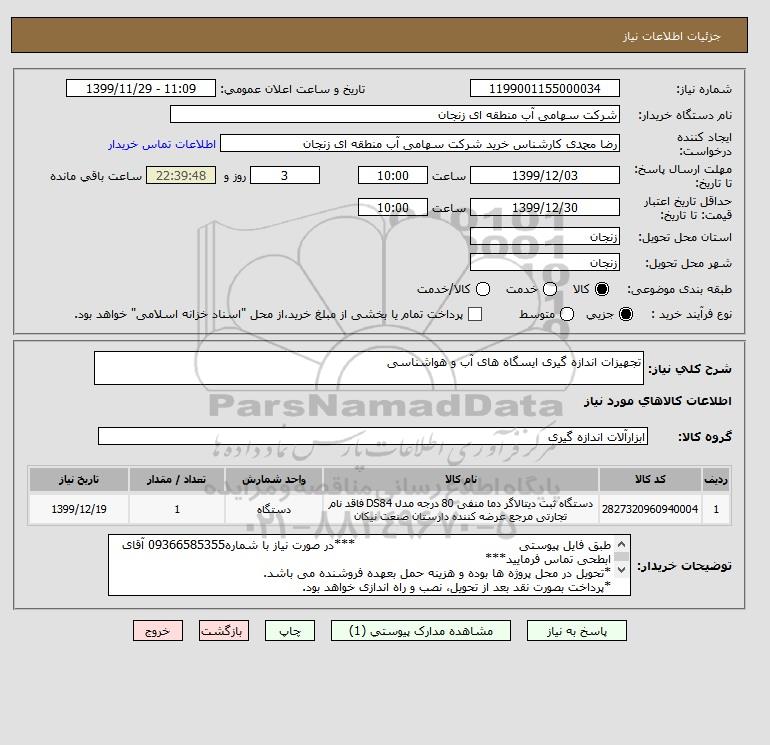Click the price validity time 10:00 field
Viewport: 770px width, 745px height.
coord(393,207)
